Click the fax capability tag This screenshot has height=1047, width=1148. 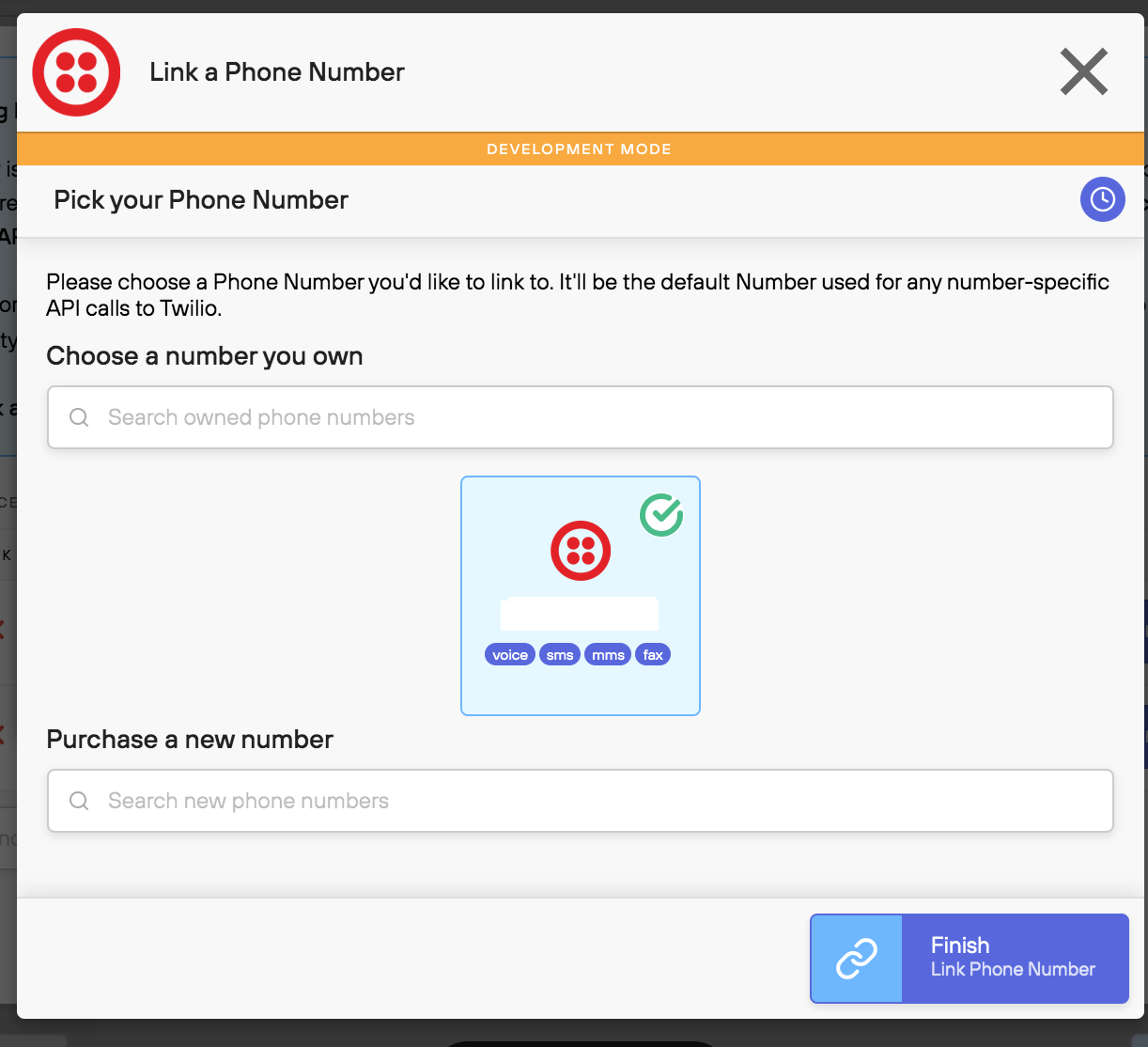coord(653,655)
